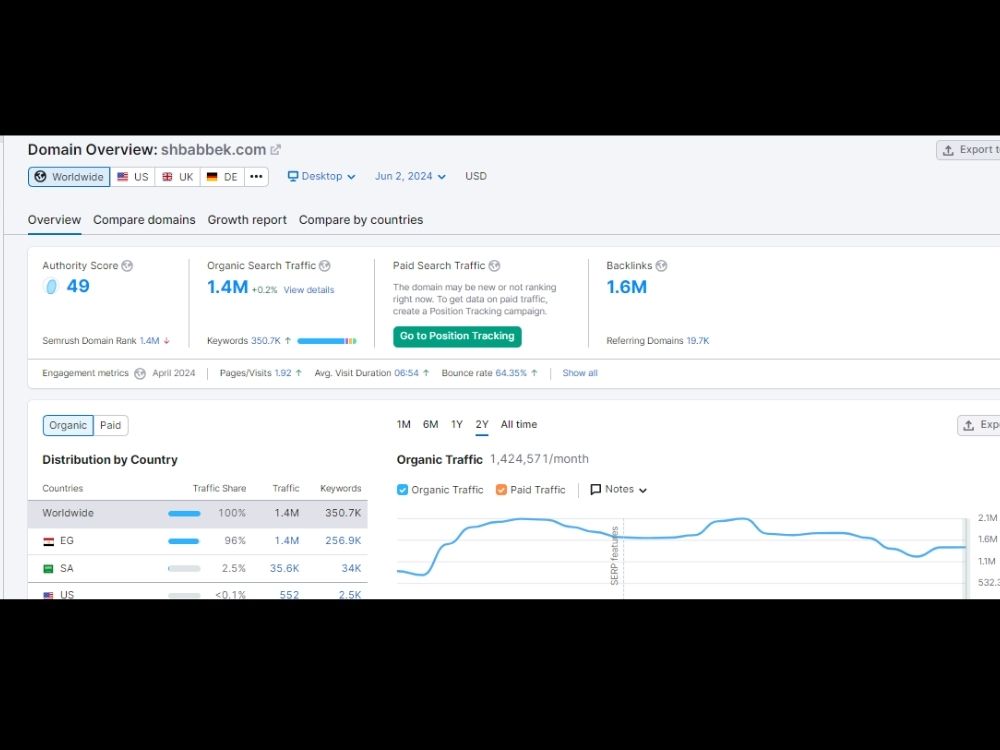Open the Growth report tab
The width and height of the screenshot is (1000, 750).
[247, 220]
